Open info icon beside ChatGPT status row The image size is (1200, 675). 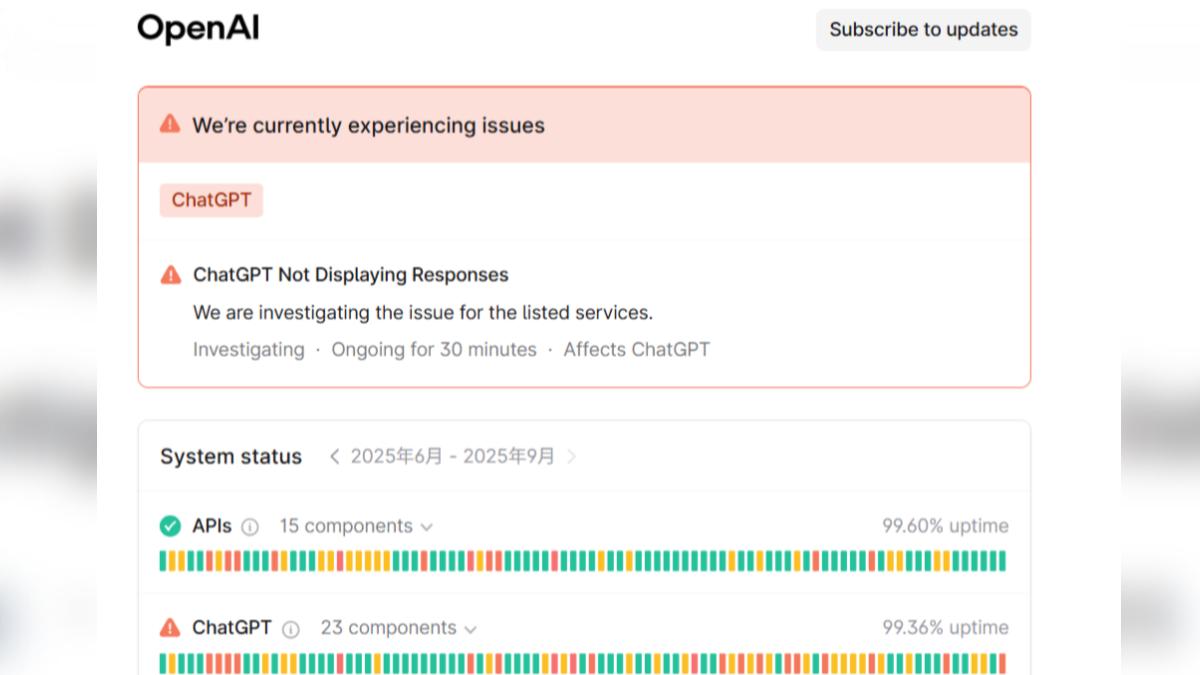coord(290,629)
